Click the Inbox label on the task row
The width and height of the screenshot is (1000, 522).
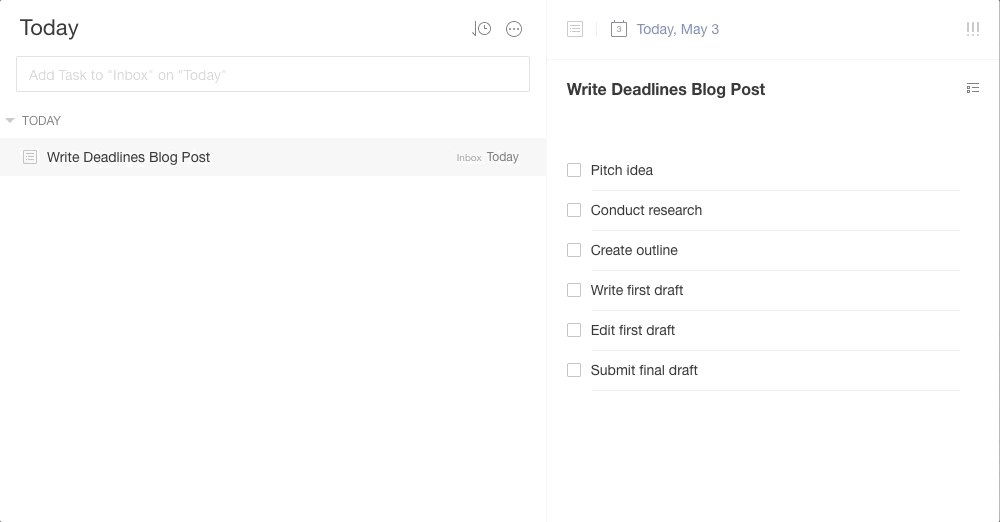click(469, 158)
